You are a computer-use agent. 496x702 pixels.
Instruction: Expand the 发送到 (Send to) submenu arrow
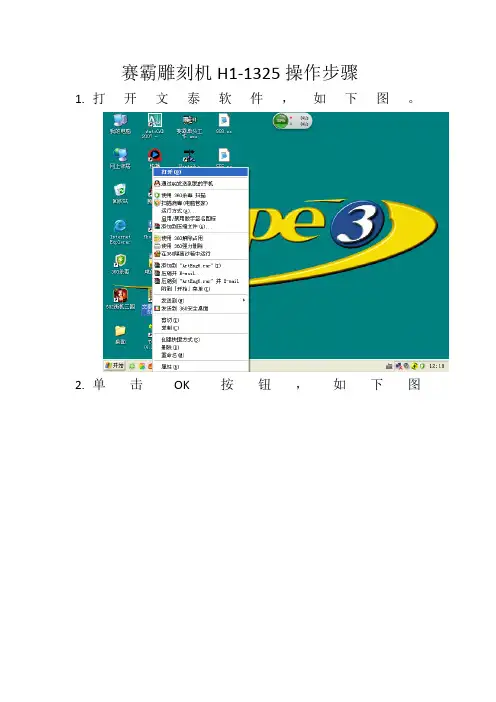244,300
